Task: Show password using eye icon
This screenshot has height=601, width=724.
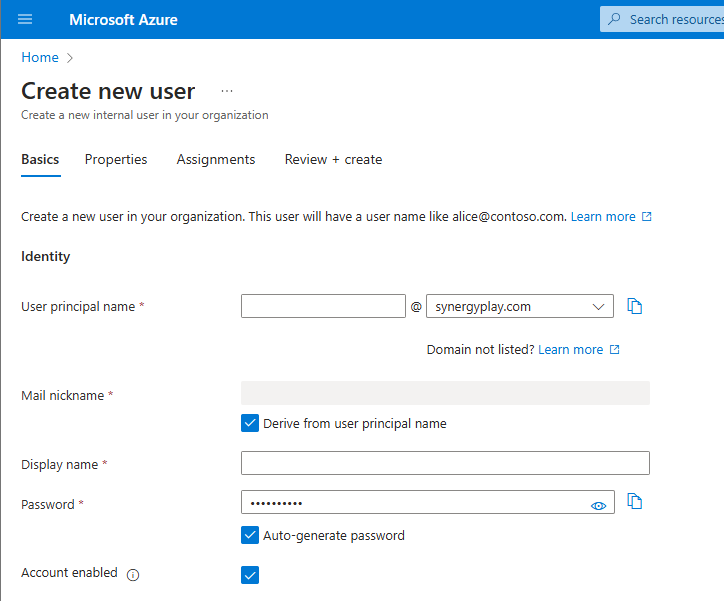Action: click(x=598, y=506)
